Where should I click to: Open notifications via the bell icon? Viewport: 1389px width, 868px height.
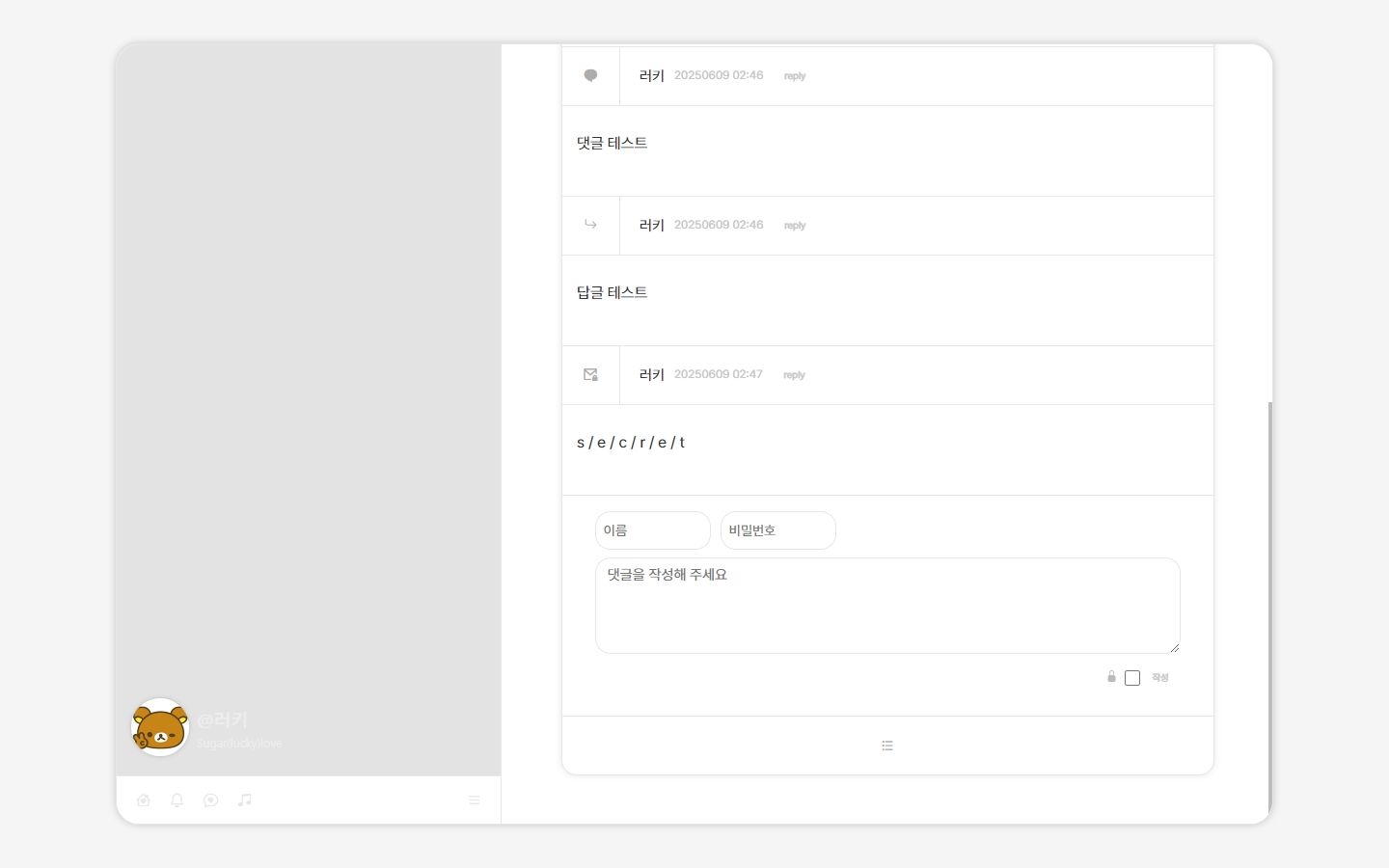click(x=177, y=800)
